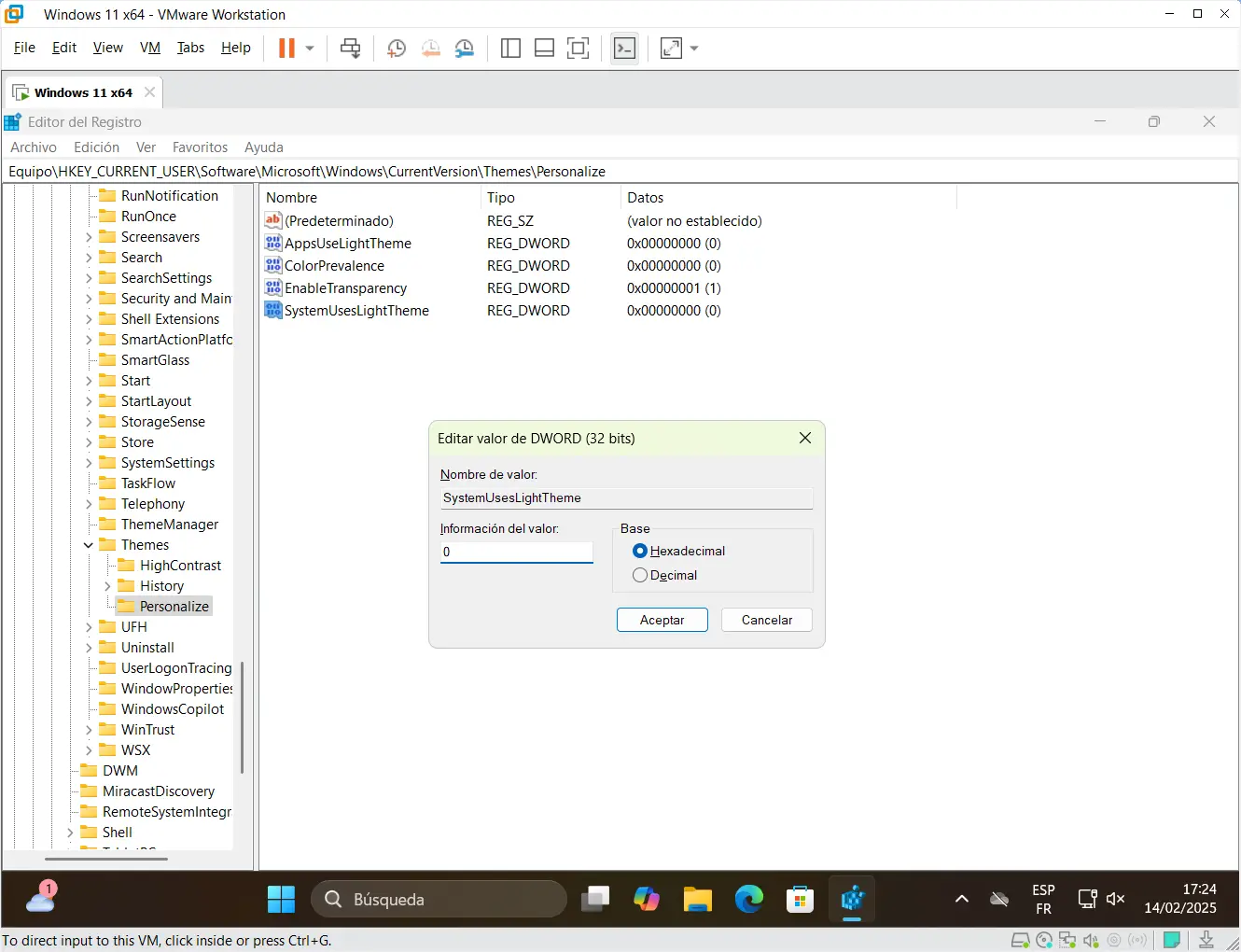Click the revert to snapshot icon

[x=430, y=49]
